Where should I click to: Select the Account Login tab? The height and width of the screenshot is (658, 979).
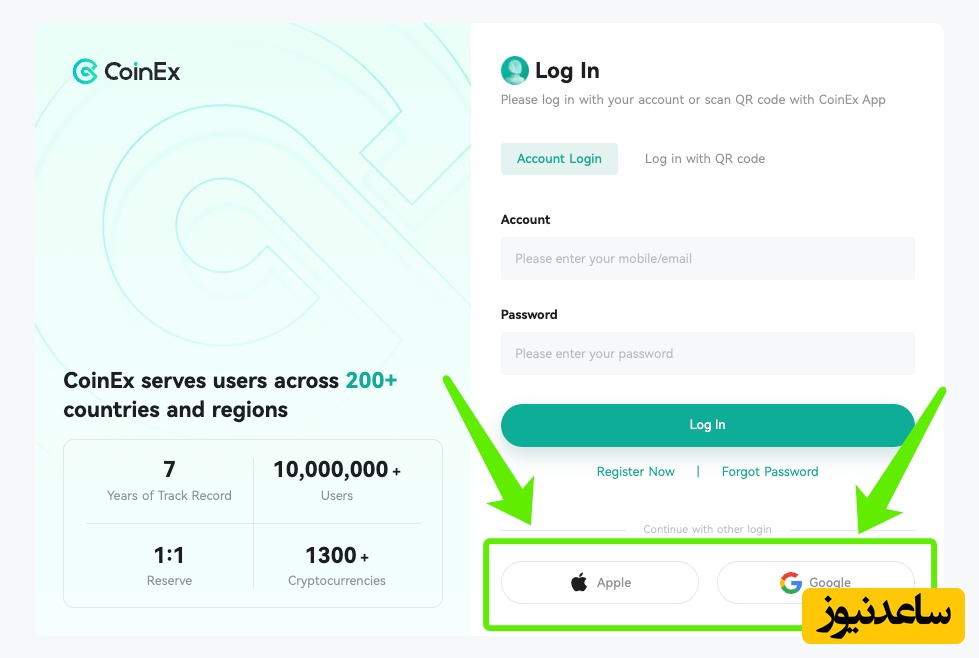(x=559, y=159)
